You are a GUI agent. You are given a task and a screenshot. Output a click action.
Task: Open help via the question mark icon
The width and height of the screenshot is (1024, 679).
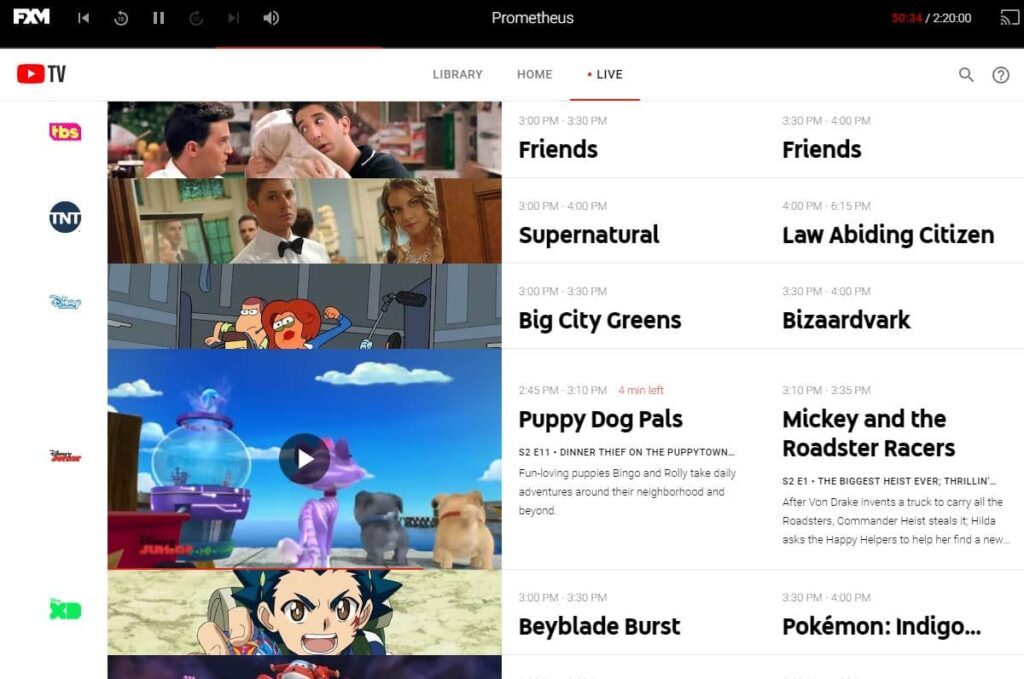1003,74
